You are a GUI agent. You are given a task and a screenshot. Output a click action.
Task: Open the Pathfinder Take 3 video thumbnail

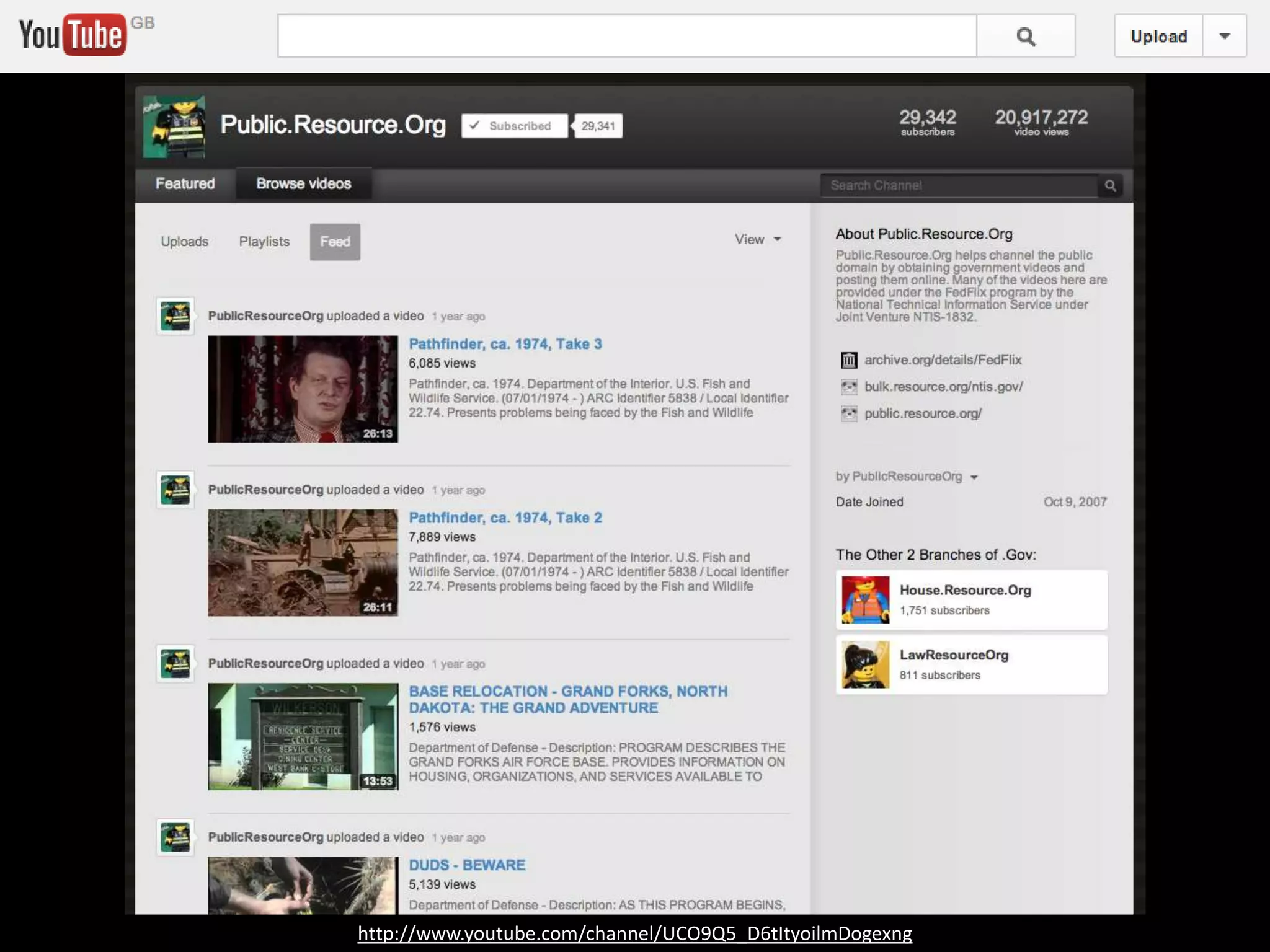click(303, 389)
